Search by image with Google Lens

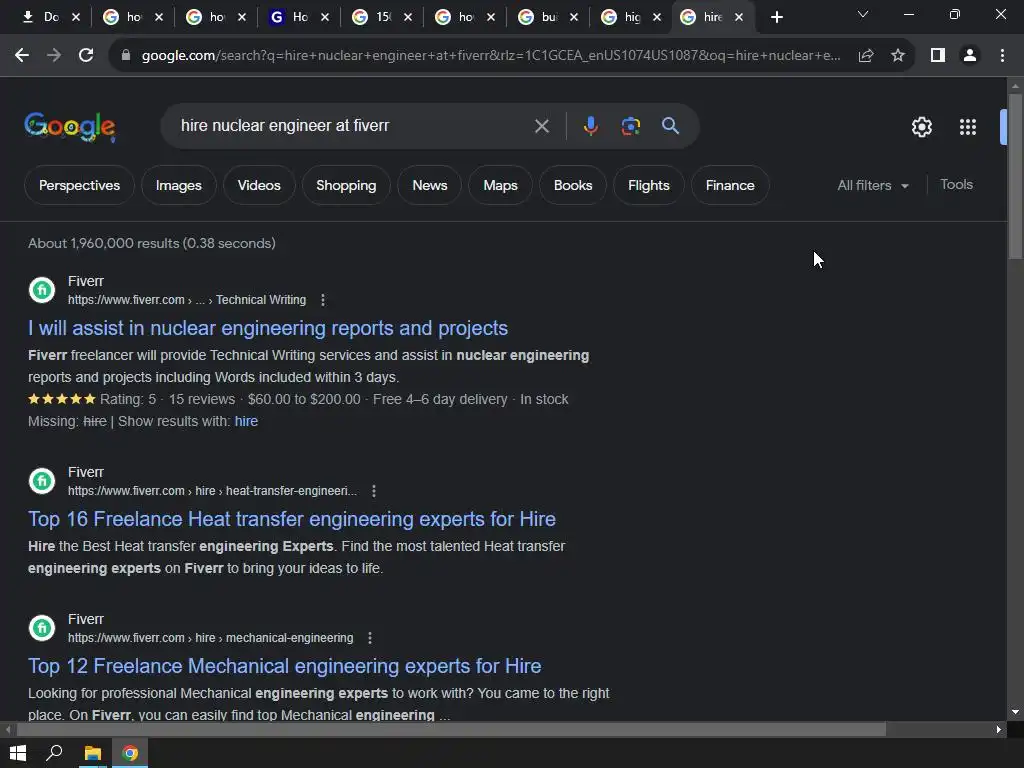tap(630, 126)
